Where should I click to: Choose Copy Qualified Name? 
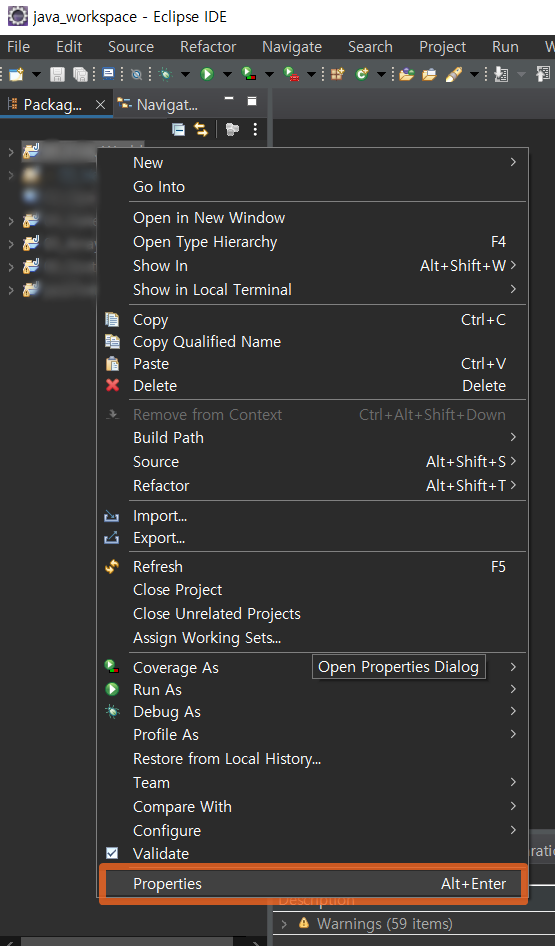pos(313,342)
